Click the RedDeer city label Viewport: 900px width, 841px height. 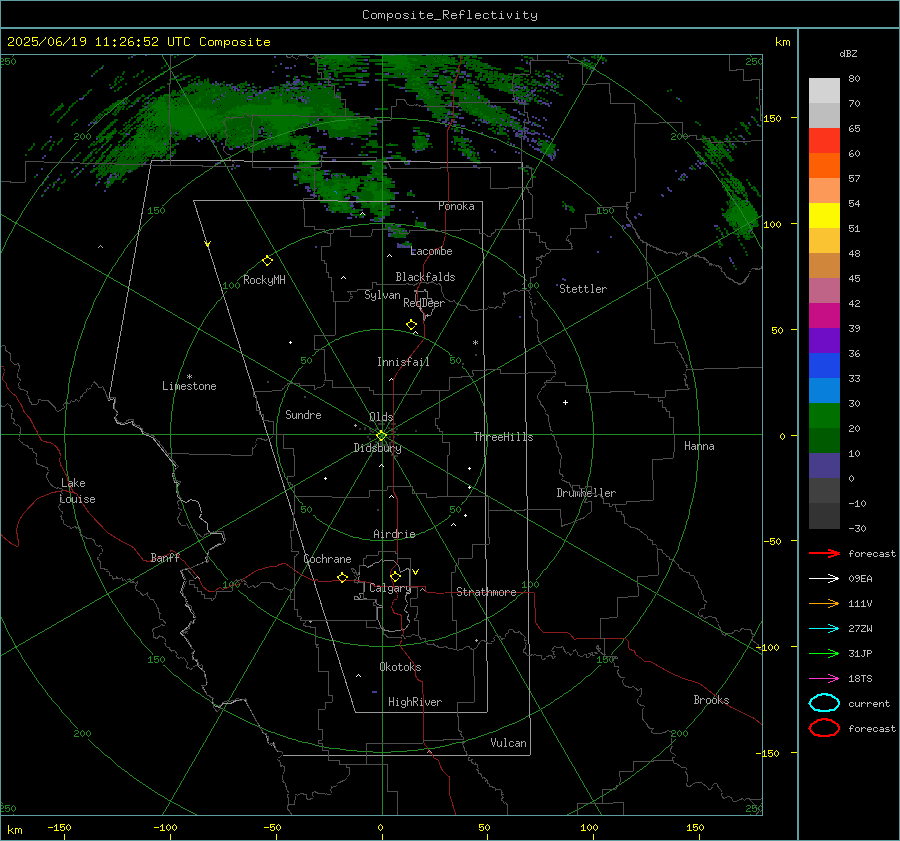point(424,303)
